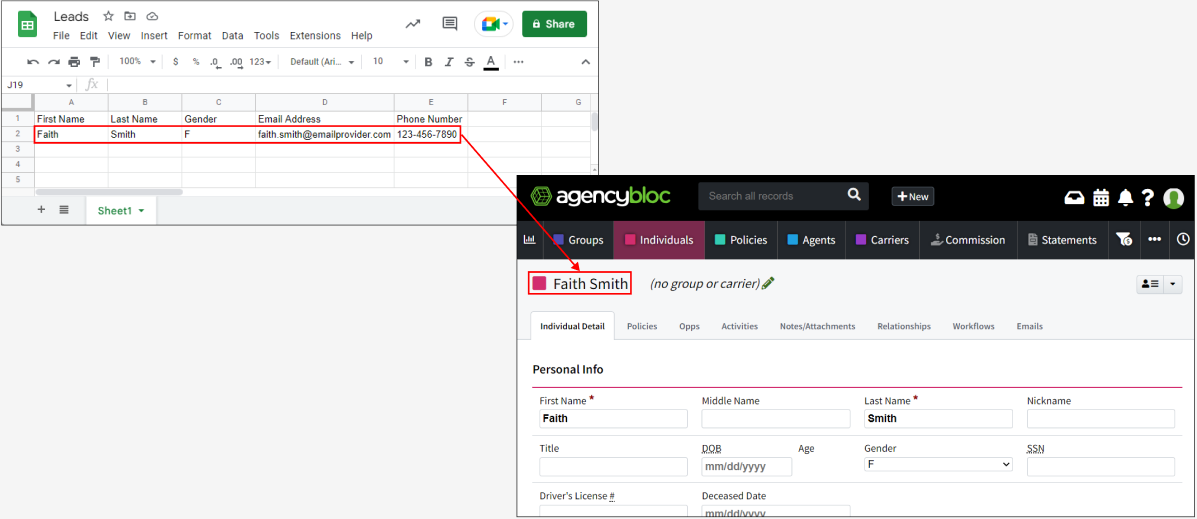Star the Leads spreadsheet
The image size is (1197, 519).
[108, 16]
